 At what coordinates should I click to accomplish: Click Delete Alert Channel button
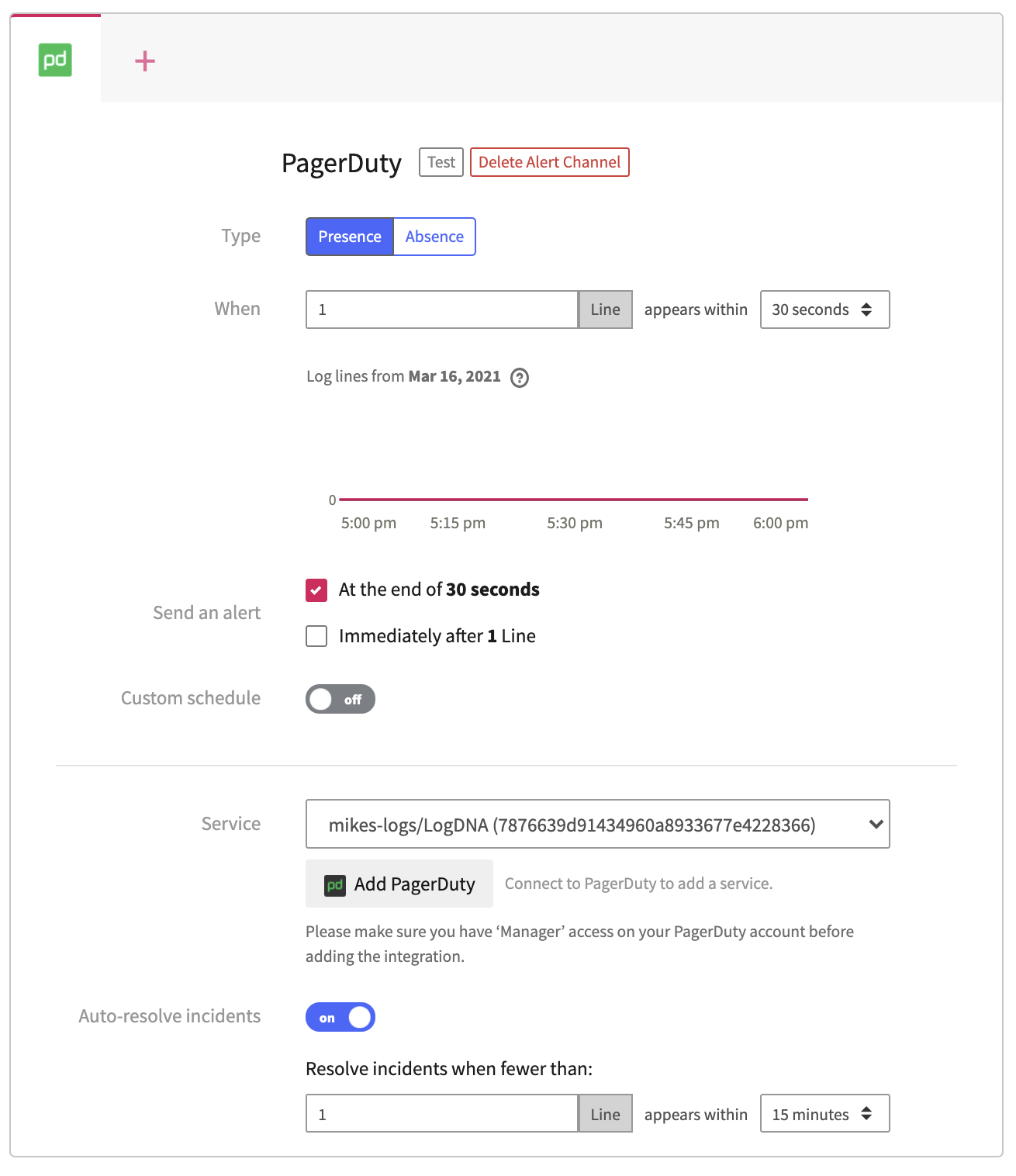549,162
